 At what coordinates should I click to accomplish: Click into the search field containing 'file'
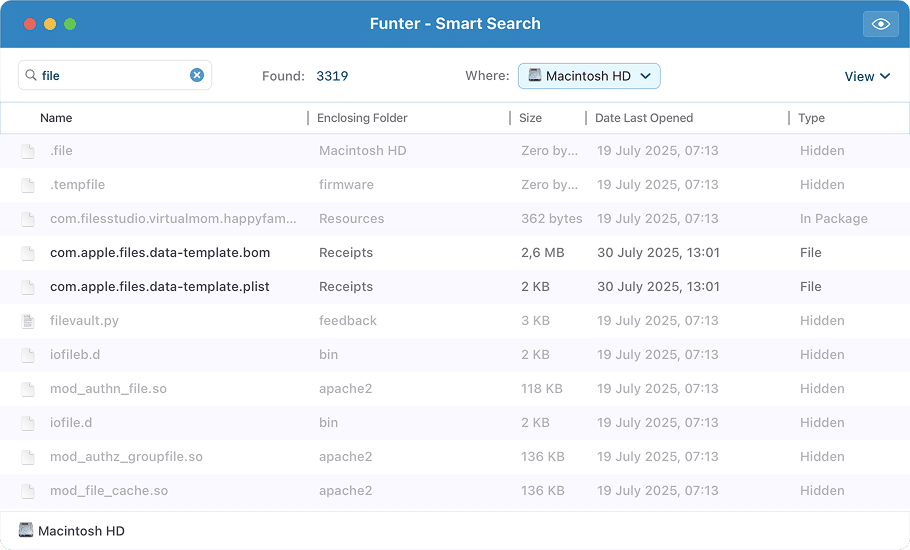pos(114,75)
